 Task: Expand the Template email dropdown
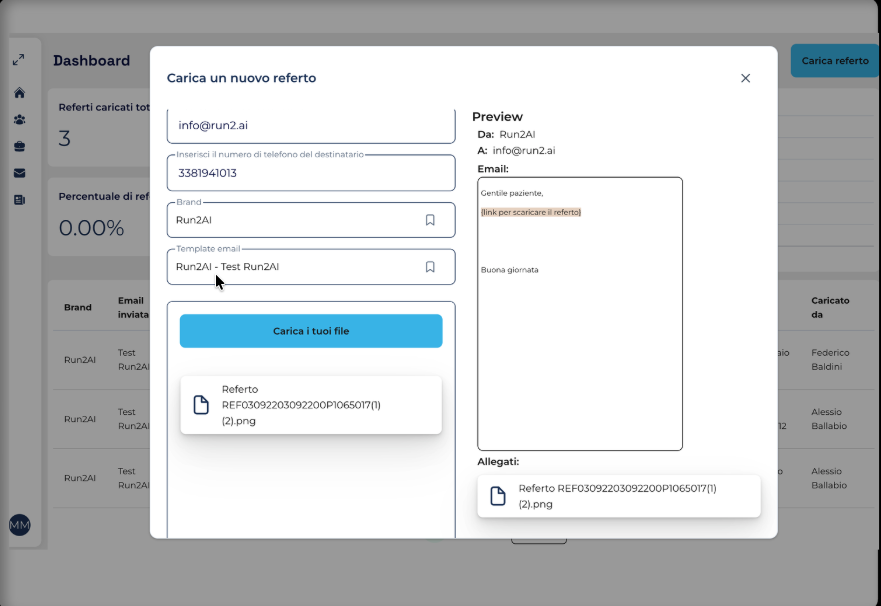point(295,267)
